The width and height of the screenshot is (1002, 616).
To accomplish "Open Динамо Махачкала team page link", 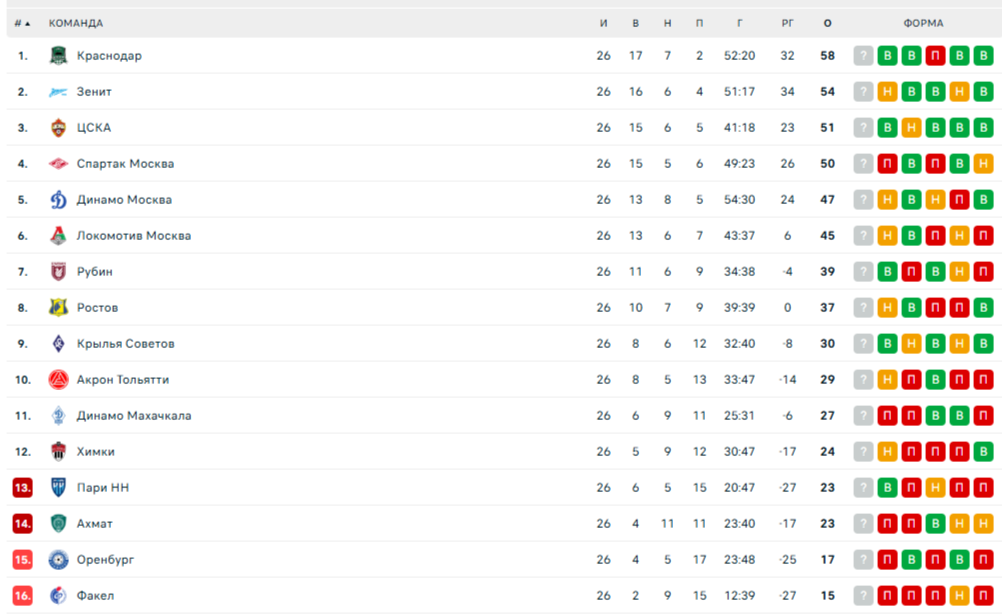I will pyautogui.click(x=134, y=415).
